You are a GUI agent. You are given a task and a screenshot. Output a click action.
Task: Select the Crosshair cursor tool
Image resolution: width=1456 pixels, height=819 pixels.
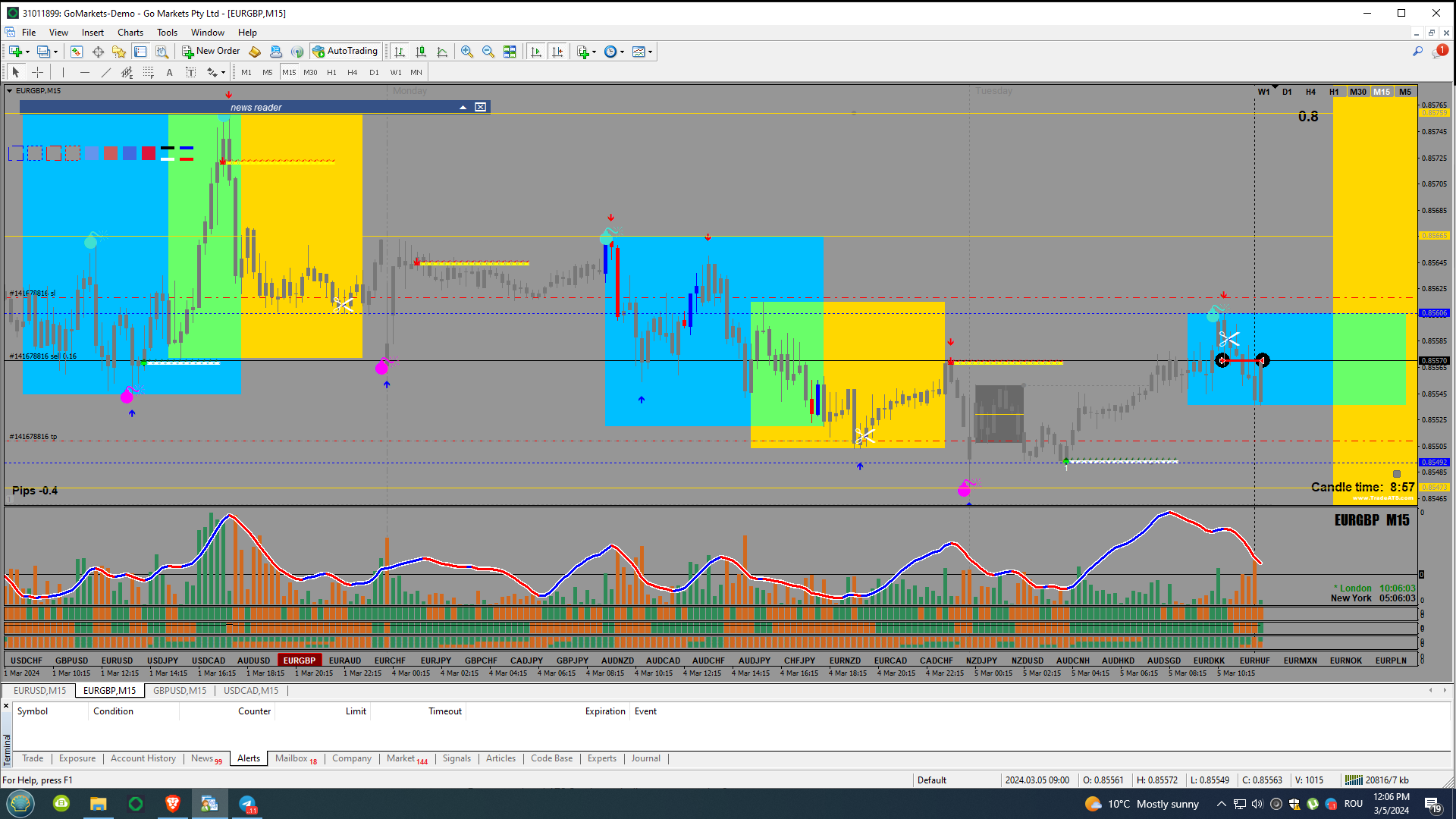pos(37,72)
